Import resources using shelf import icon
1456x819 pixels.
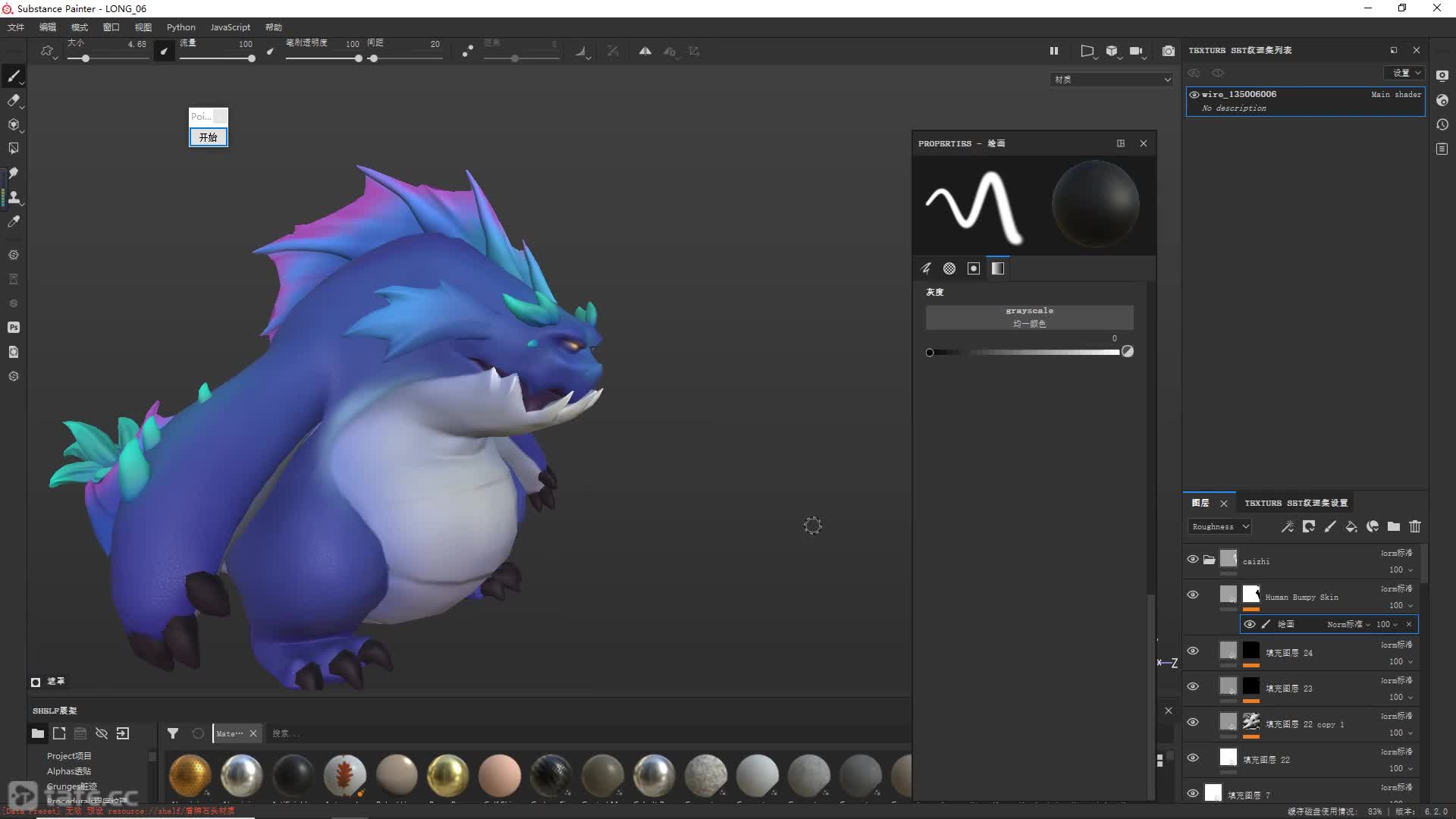coord(123,733)
